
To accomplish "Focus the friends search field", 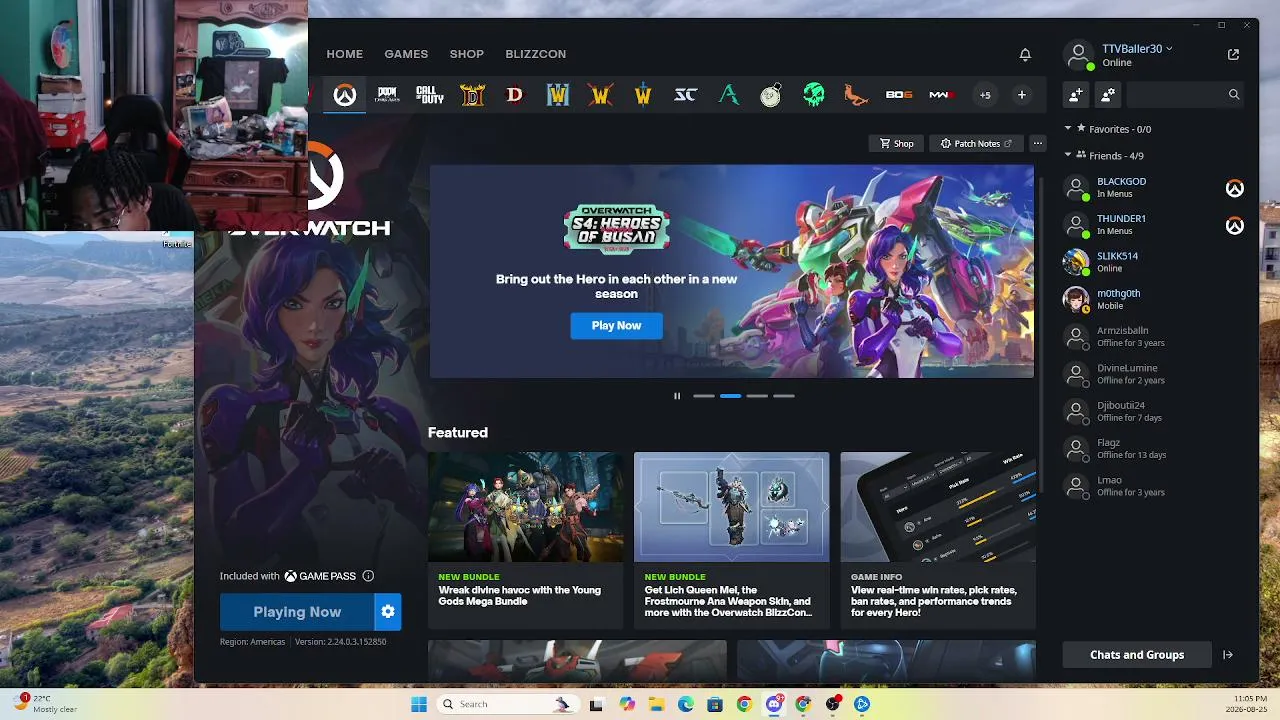I will coord(1186,95).
